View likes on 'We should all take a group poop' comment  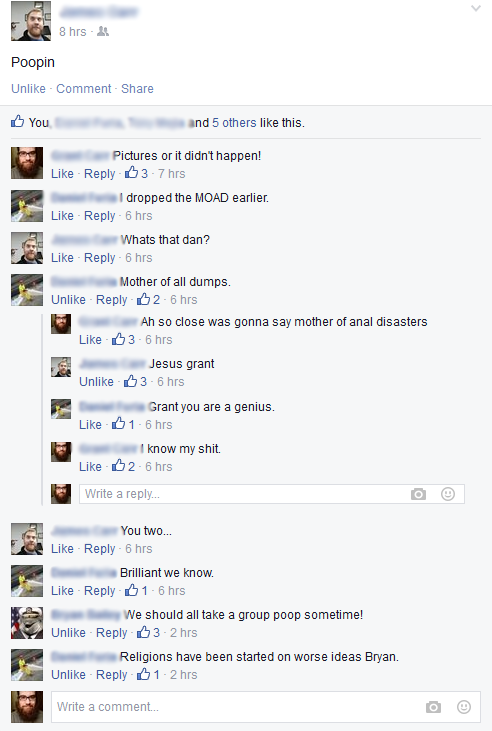148,633
